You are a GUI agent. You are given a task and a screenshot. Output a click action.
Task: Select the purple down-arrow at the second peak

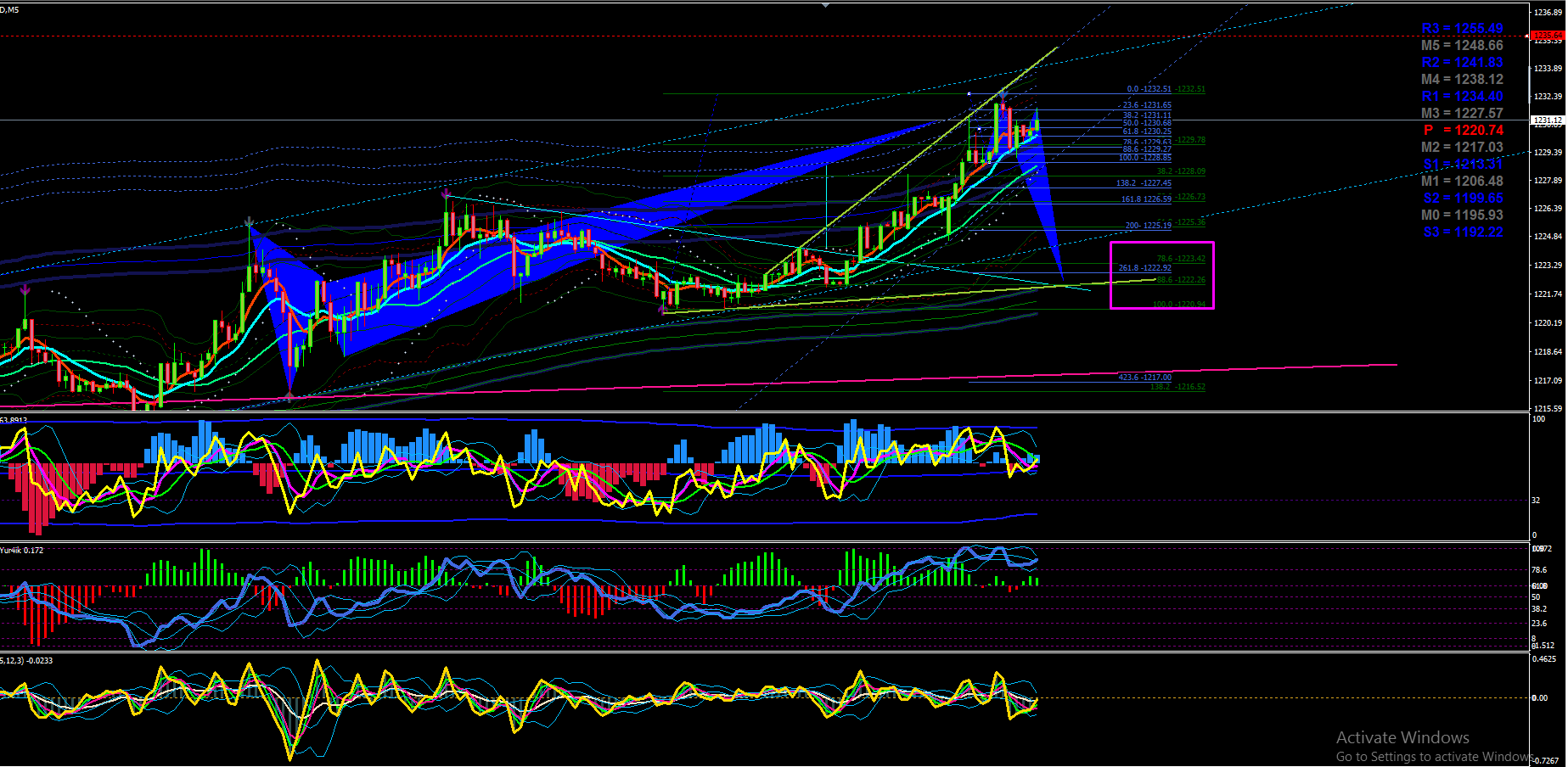(446, 194)
